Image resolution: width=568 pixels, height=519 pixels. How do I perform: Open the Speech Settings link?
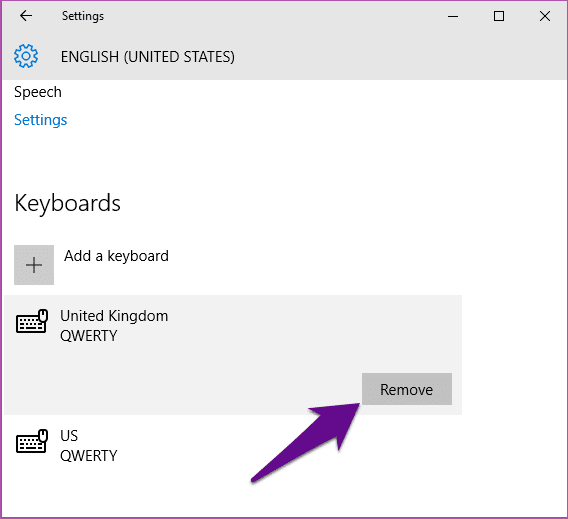point(41,120)
